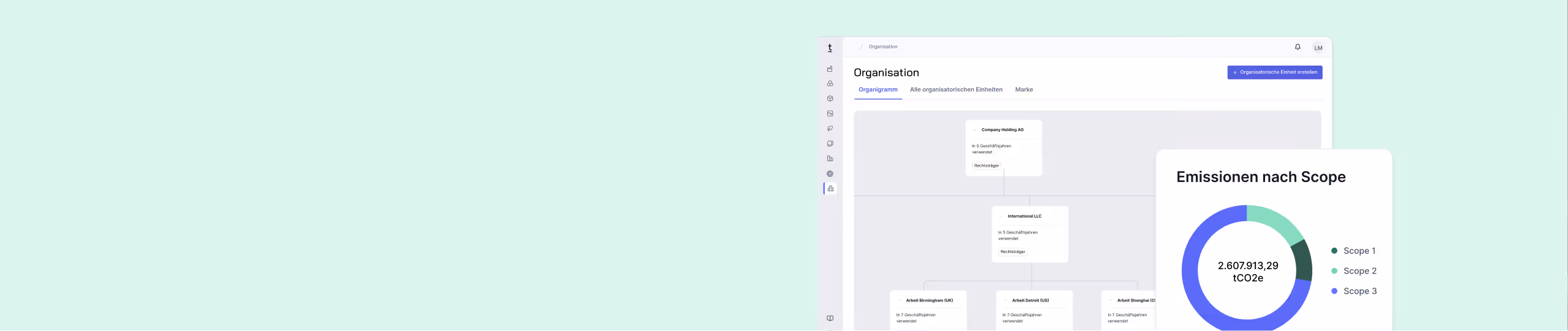Open the notifications bell icon

[x=1298, y=47]
